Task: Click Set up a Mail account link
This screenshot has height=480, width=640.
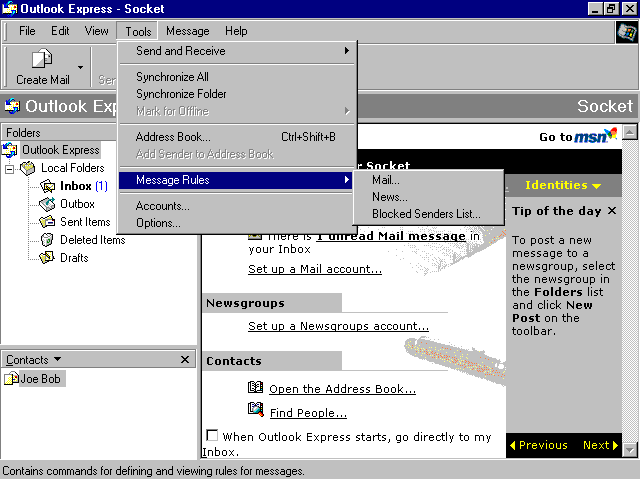Action: (x=315, y=269)
